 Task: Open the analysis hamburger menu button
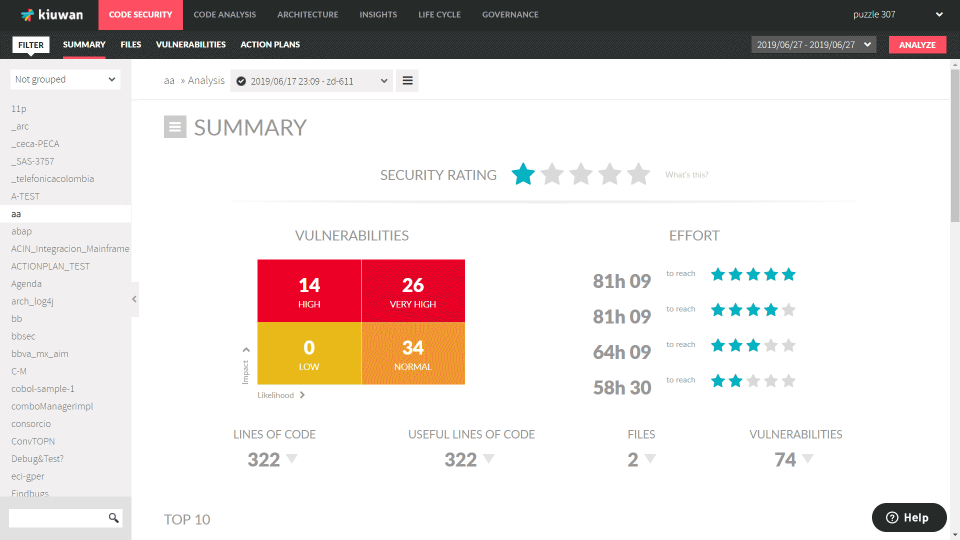(407, 81)
